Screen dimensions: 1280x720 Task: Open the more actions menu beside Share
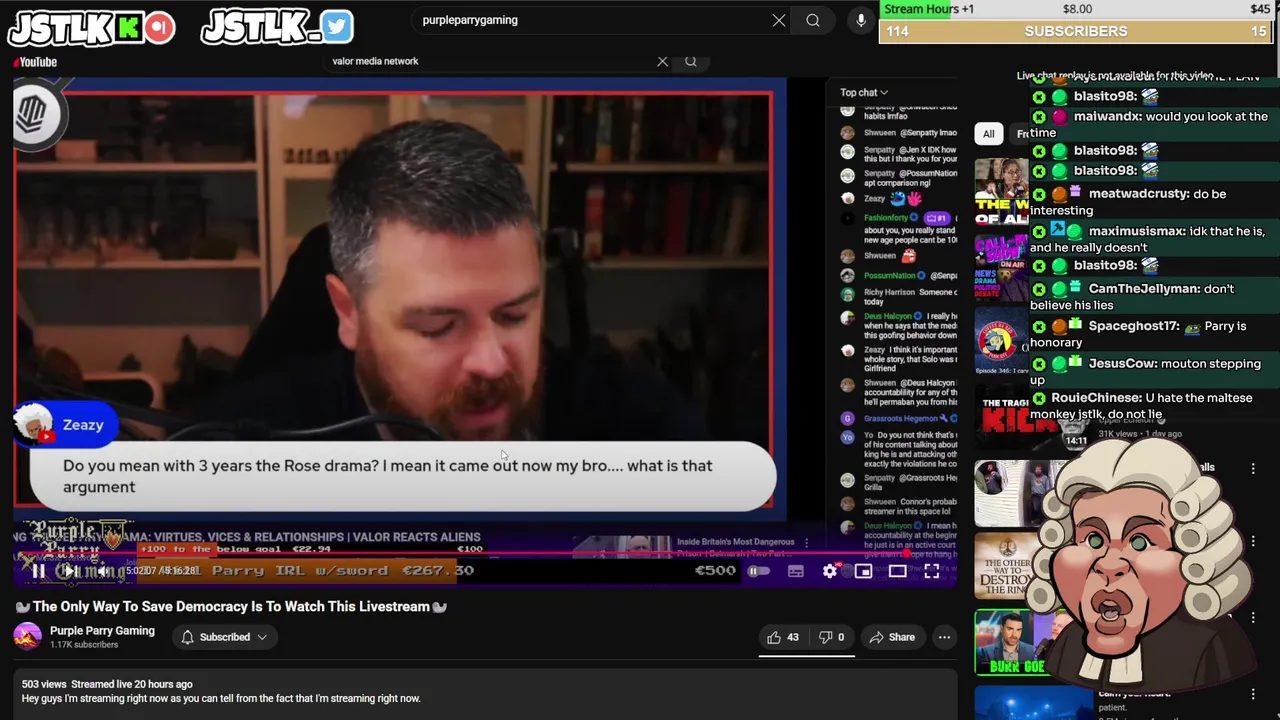point(944,637)
